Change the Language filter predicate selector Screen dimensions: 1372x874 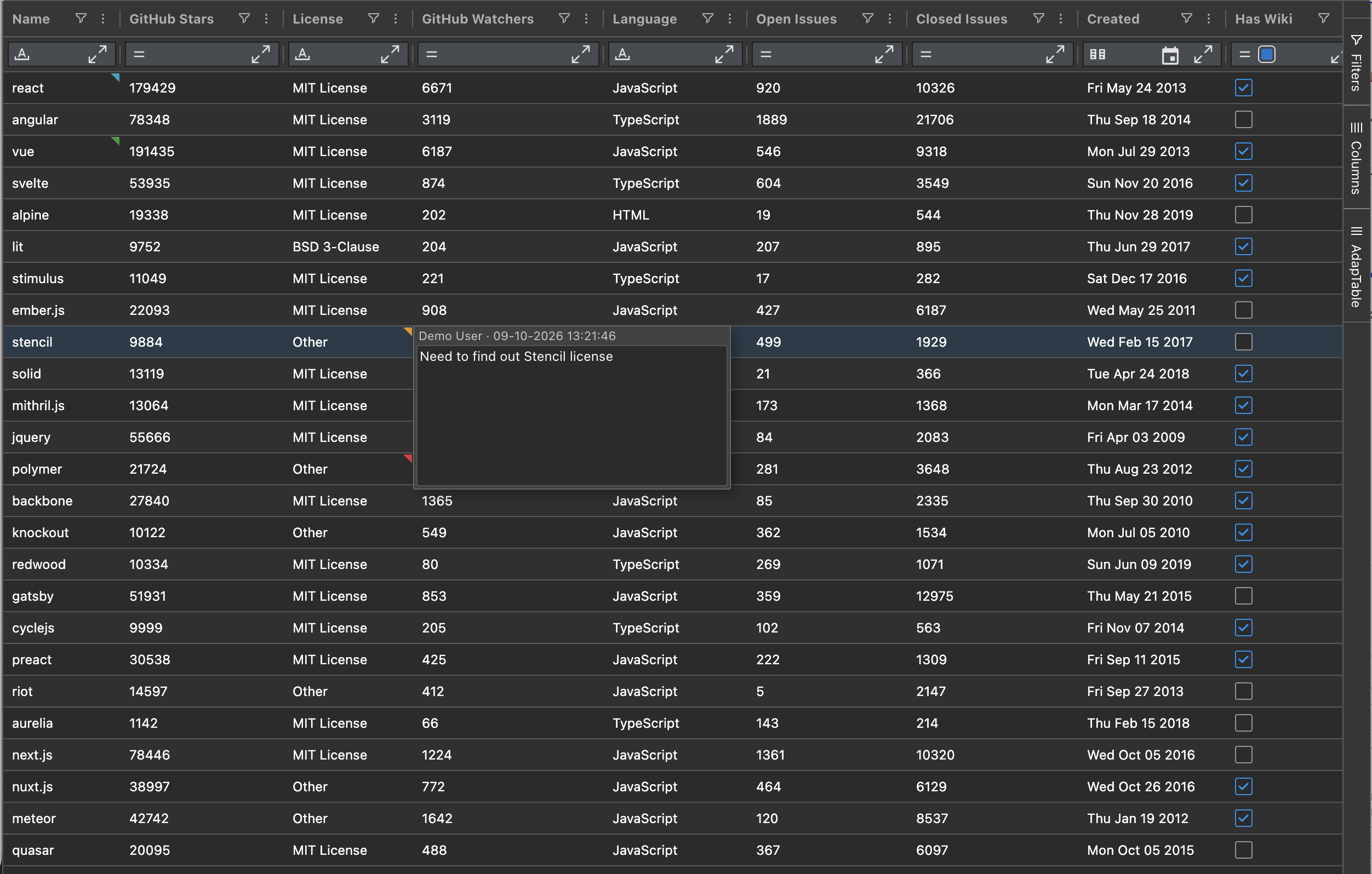[x=623, y=55]
